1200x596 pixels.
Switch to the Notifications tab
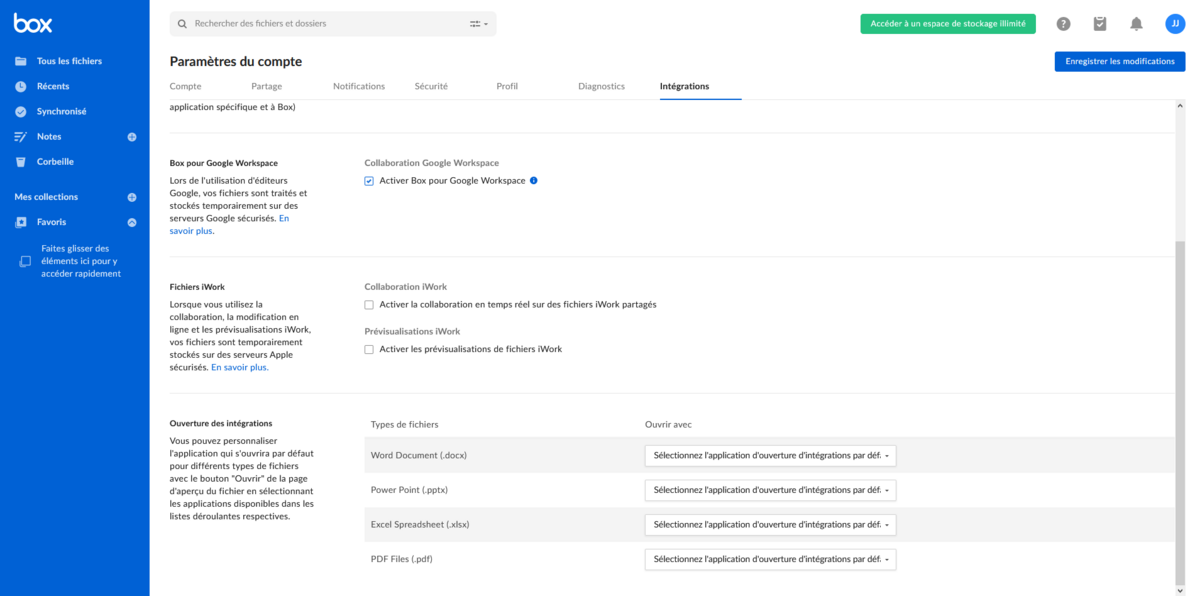359,87
